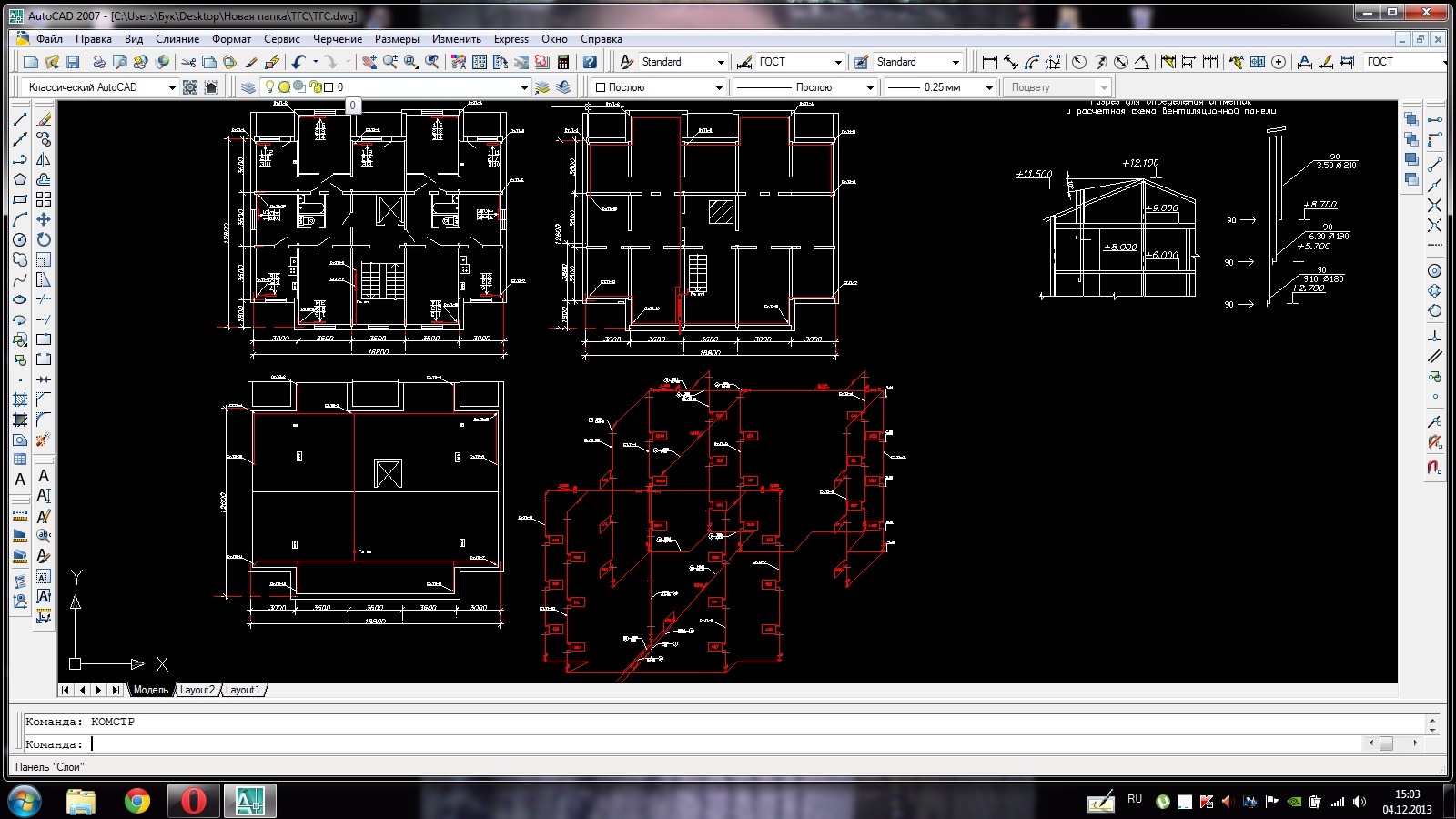Open the Размеры menu
Viewport: 1456px width, 819px height.
tap(397, 39)
